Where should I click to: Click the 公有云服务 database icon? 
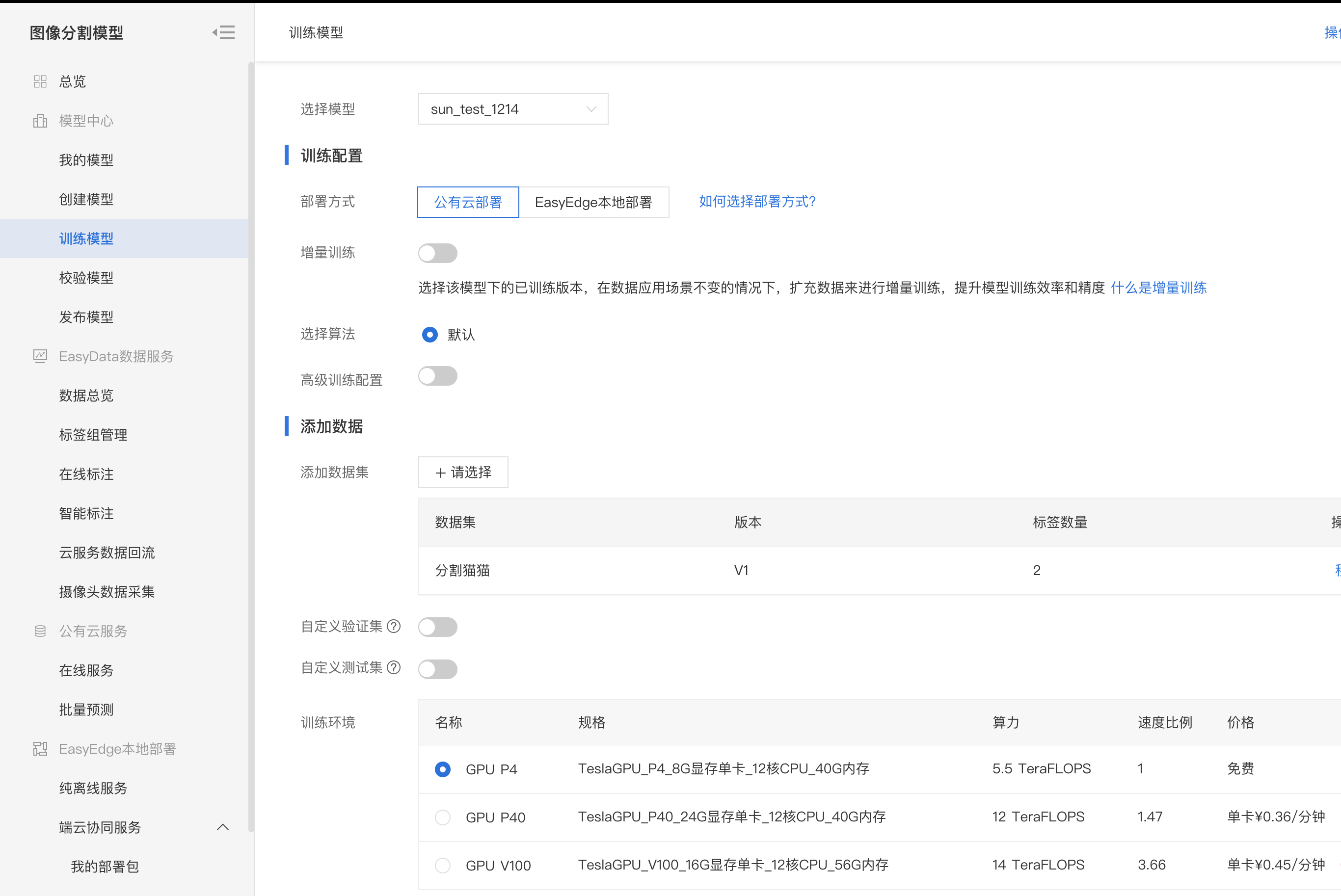40,631
